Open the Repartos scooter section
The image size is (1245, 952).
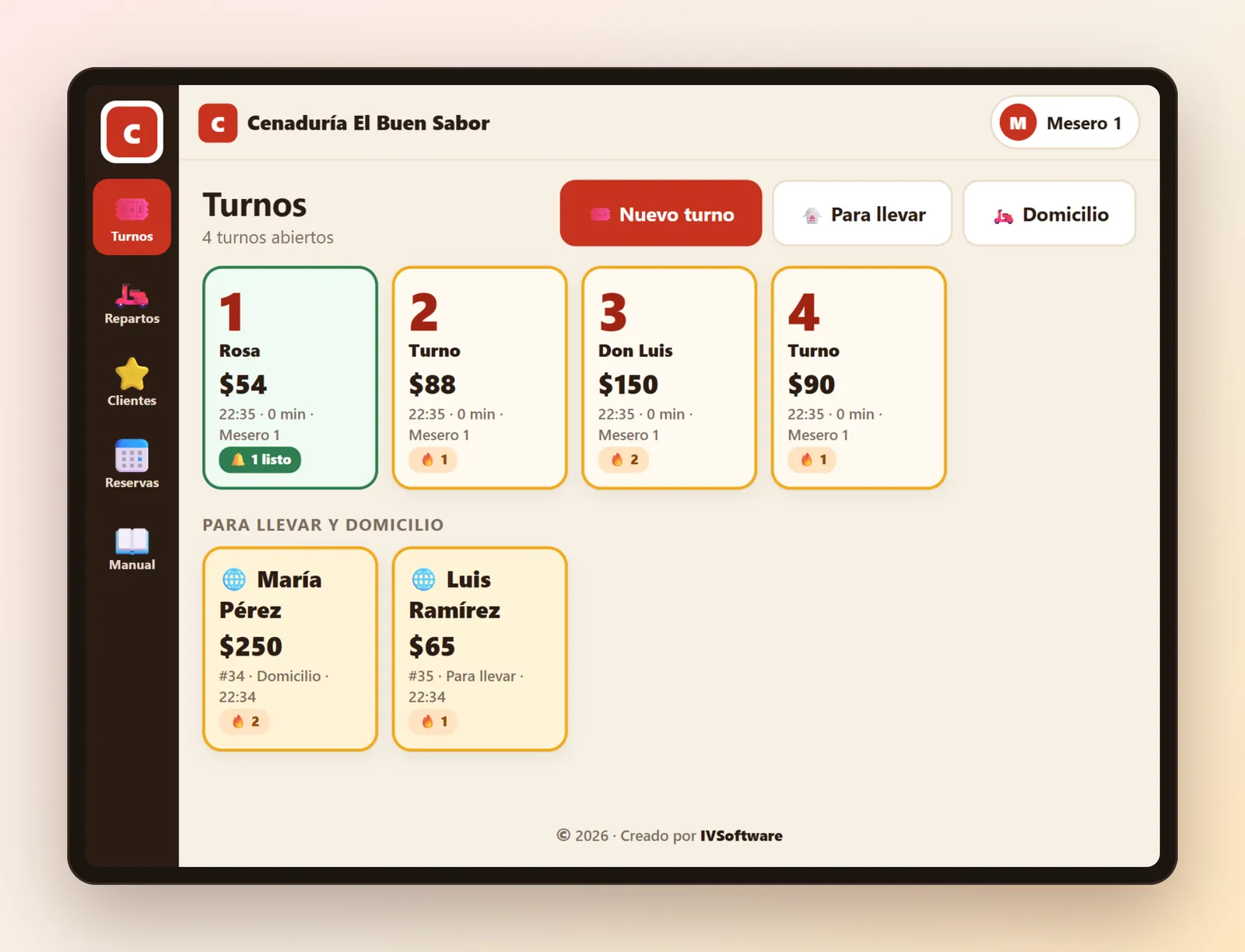(132, 303)
